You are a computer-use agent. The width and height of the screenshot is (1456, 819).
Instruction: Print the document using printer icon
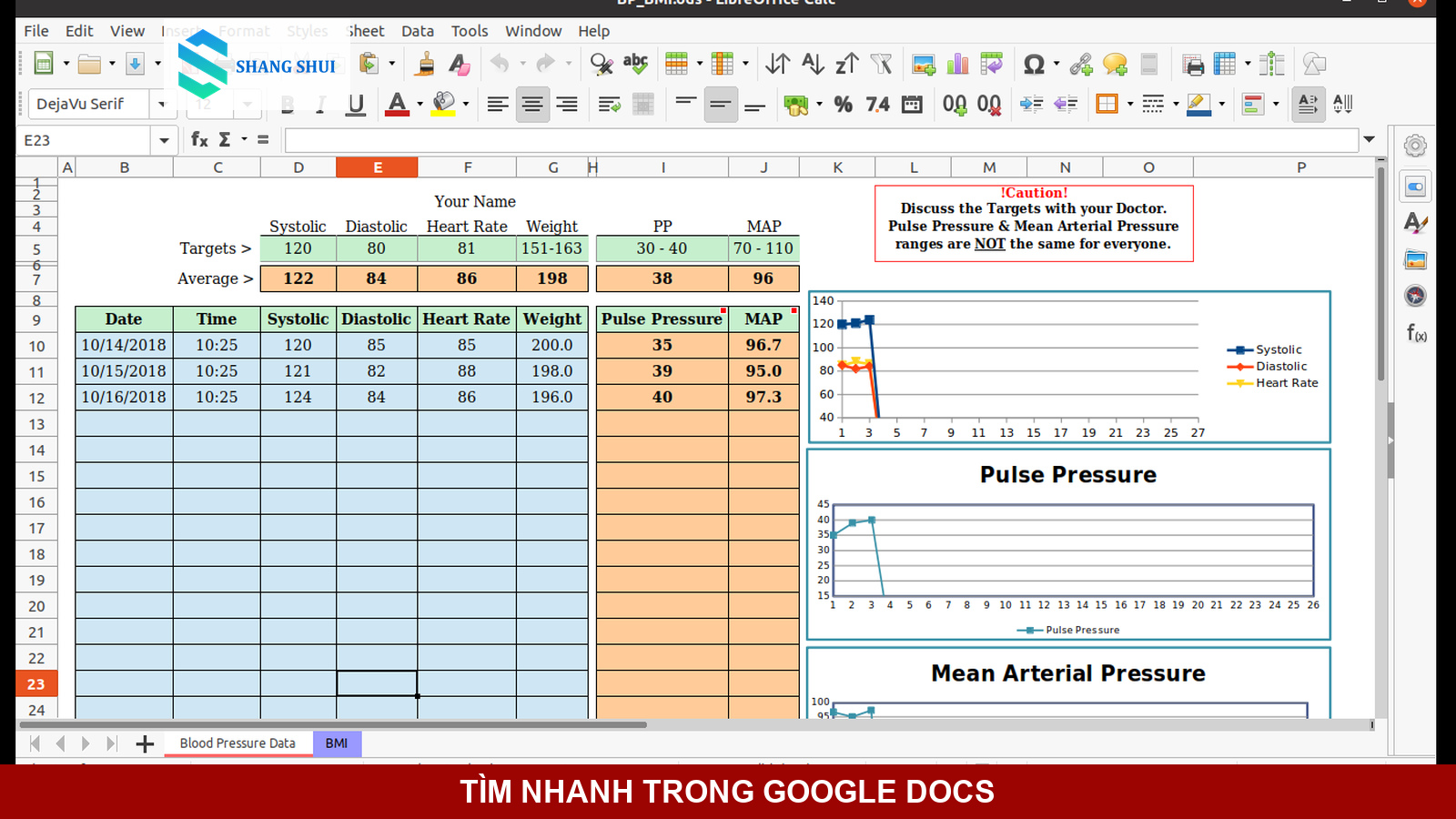(1192, 64)
